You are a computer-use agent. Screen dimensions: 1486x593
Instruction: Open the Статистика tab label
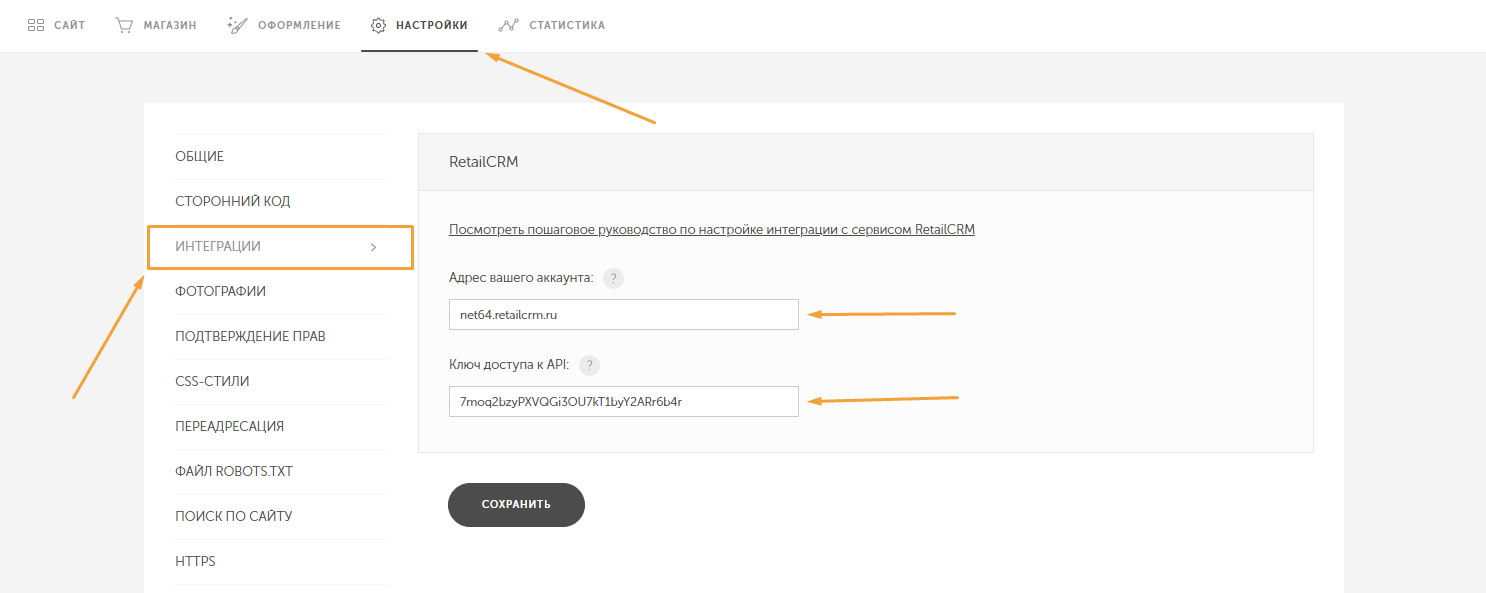click(566, 25)
